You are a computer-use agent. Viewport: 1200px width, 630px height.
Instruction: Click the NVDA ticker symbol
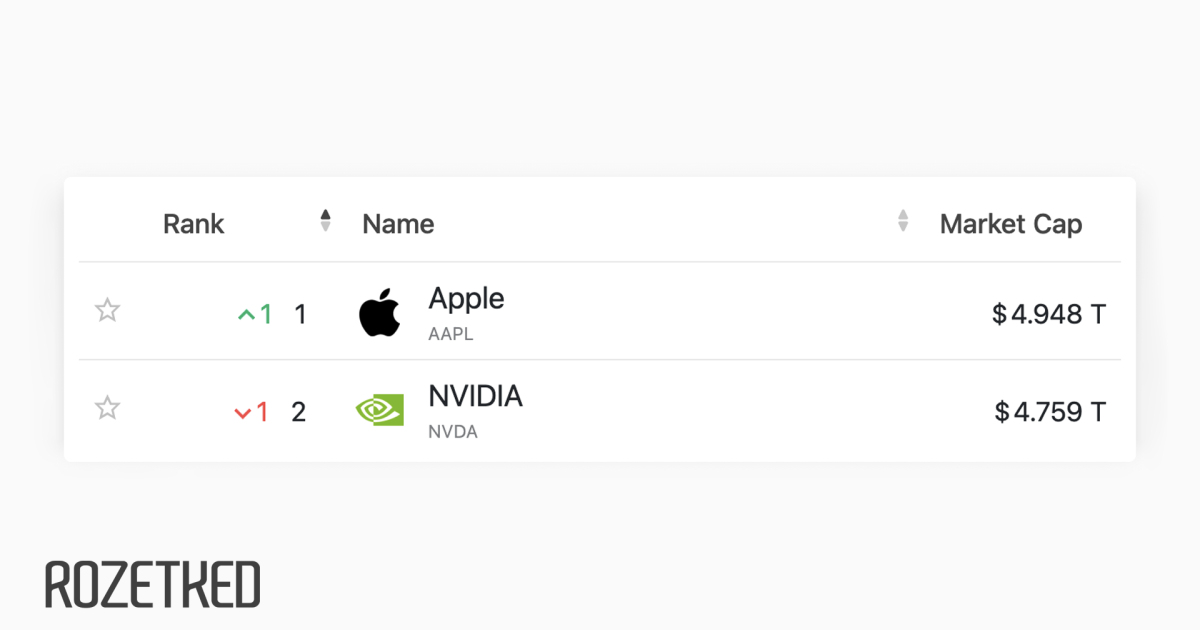(x=453, y=432)
